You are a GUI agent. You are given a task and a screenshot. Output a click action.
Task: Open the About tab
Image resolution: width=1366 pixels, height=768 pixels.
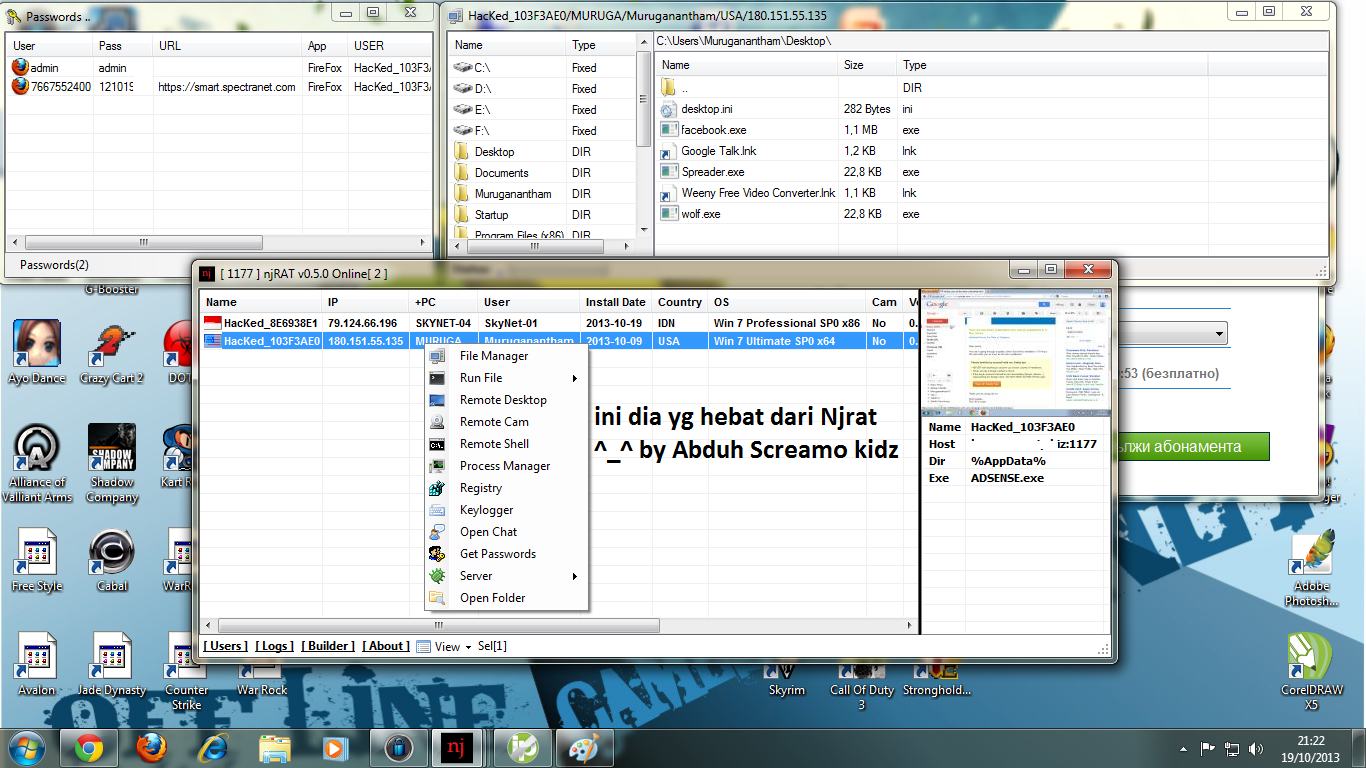click(386, 646)
